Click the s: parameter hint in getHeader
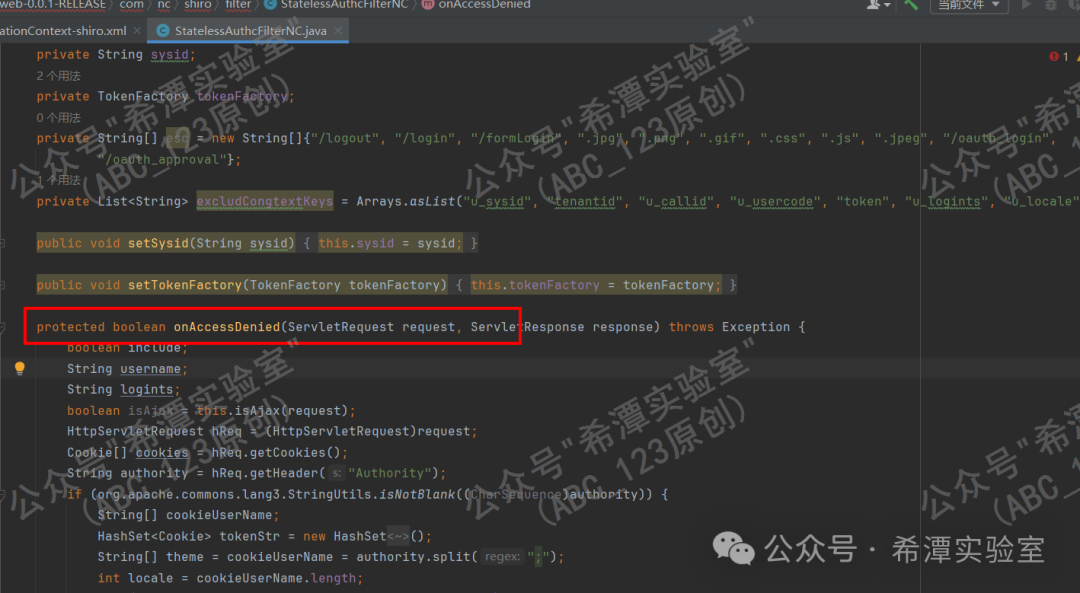Image resolution: width=1080 pixels, height=593 pixels. coord(336,473)
